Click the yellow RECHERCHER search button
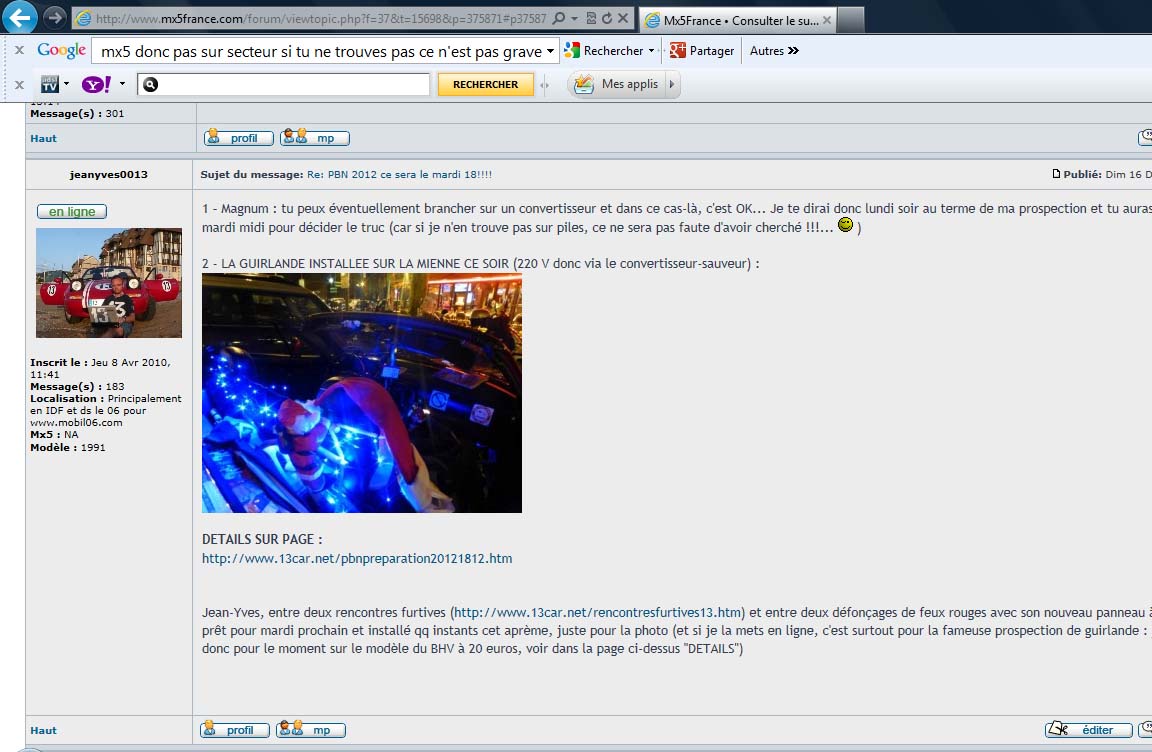The height and width of the screenshot is (752, 1152). pos(485,85)
